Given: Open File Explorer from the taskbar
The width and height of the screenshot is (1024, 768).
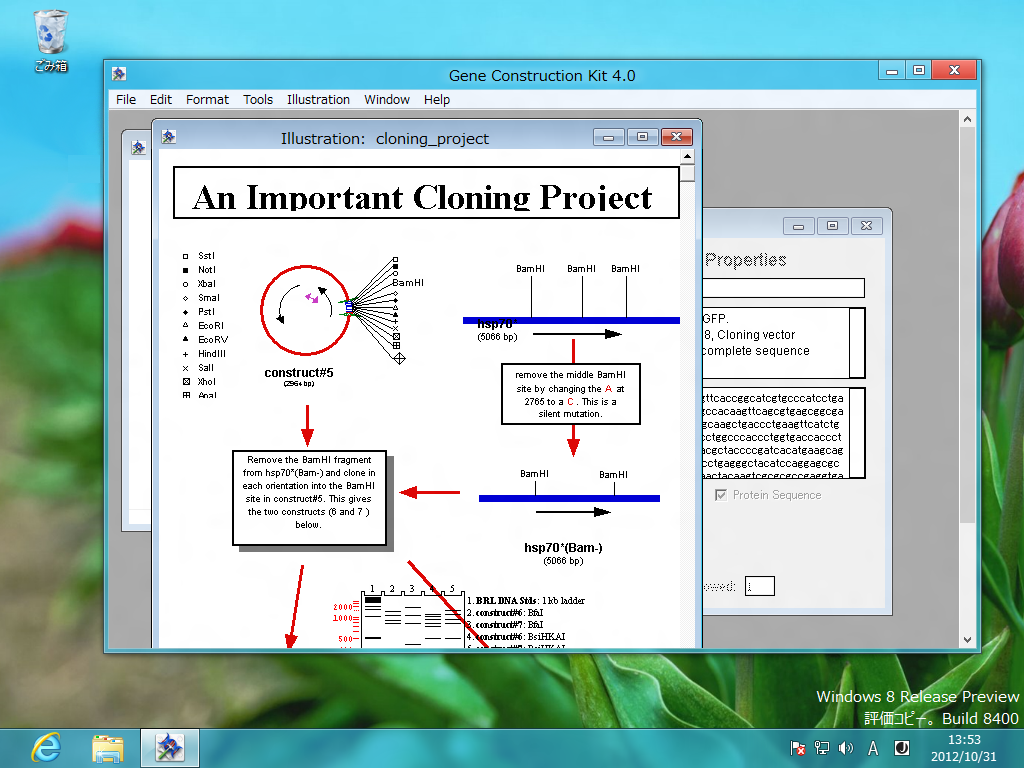Looking at the screenshot, I should pyautogui.click(x=108, y=748).
